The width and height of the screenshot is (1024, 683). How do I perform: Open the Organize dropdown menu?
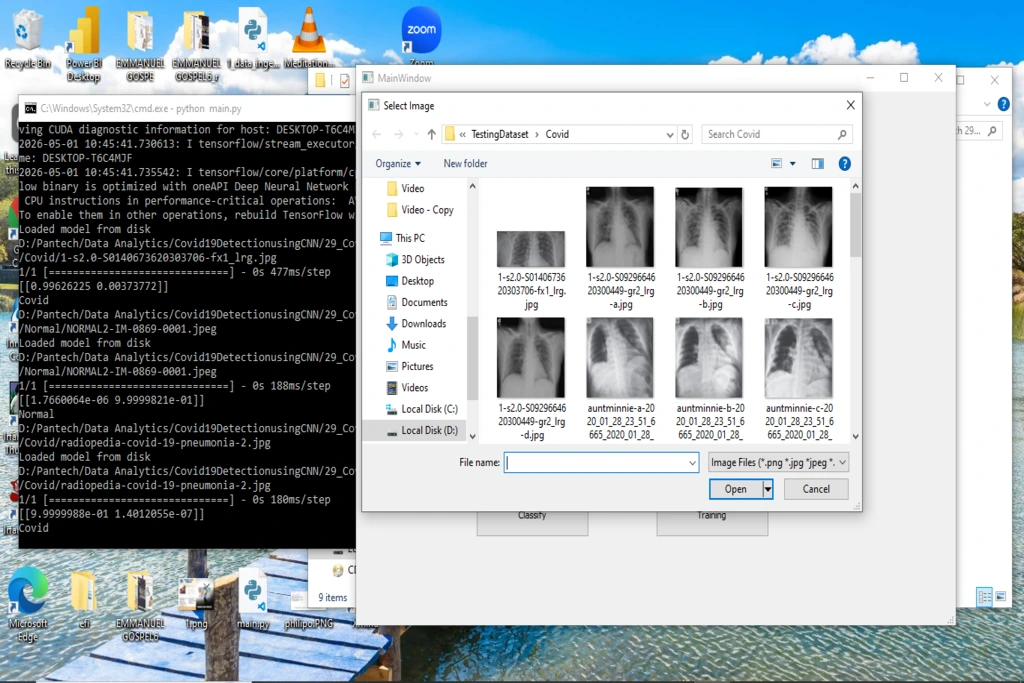pyautogui.click(x=398, y=164)
